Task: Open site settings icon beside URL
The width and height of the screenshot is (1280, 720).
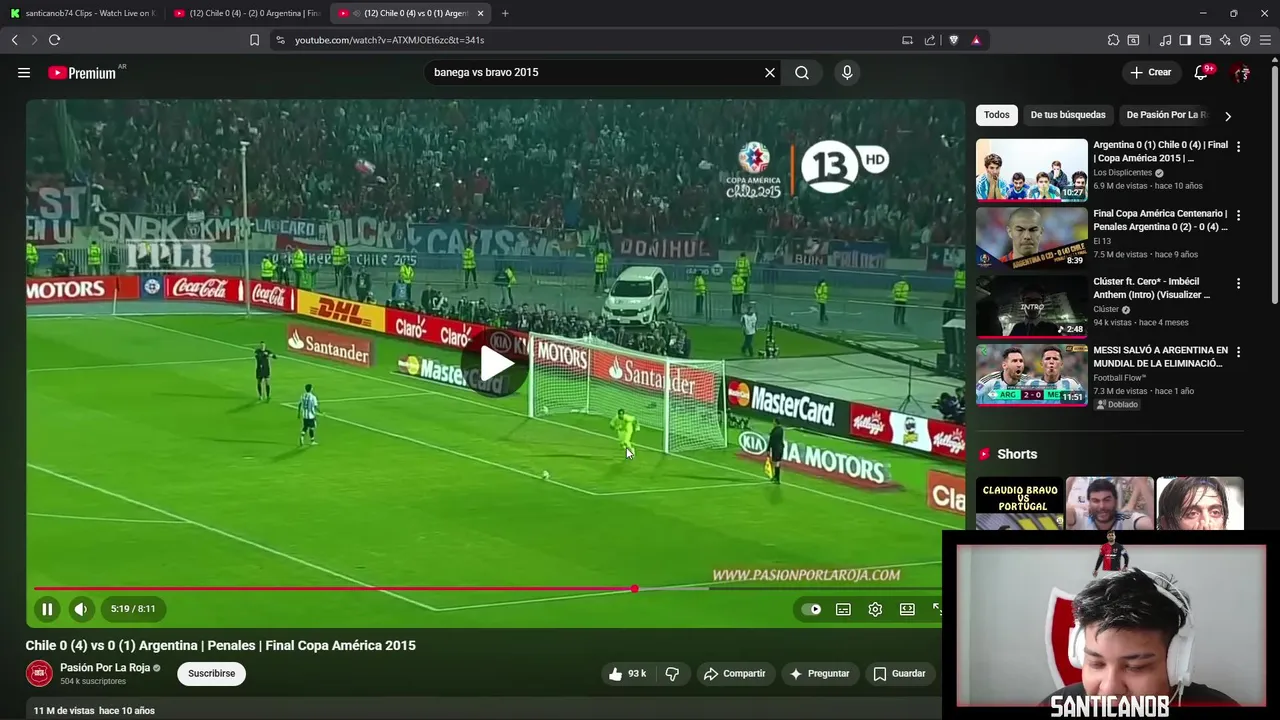Action: [x=280, y=40]
